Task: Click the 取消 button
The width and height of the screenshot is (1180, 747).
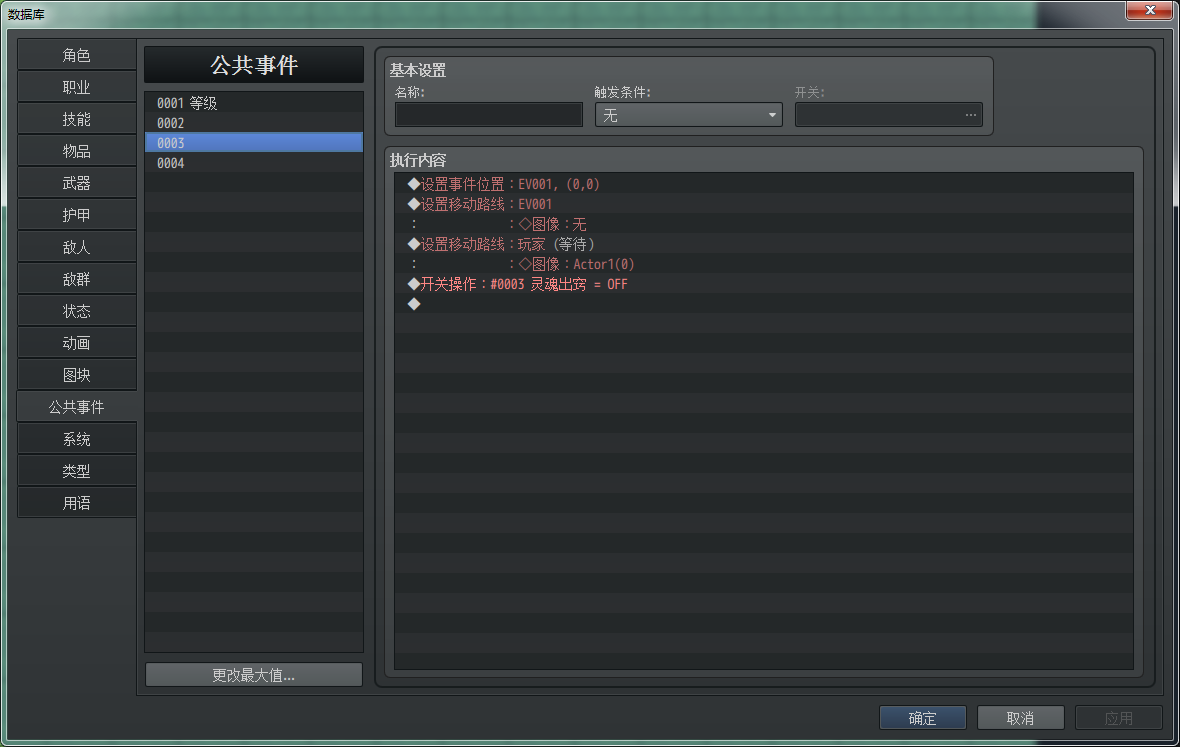Action: (x=1020, y=718)
